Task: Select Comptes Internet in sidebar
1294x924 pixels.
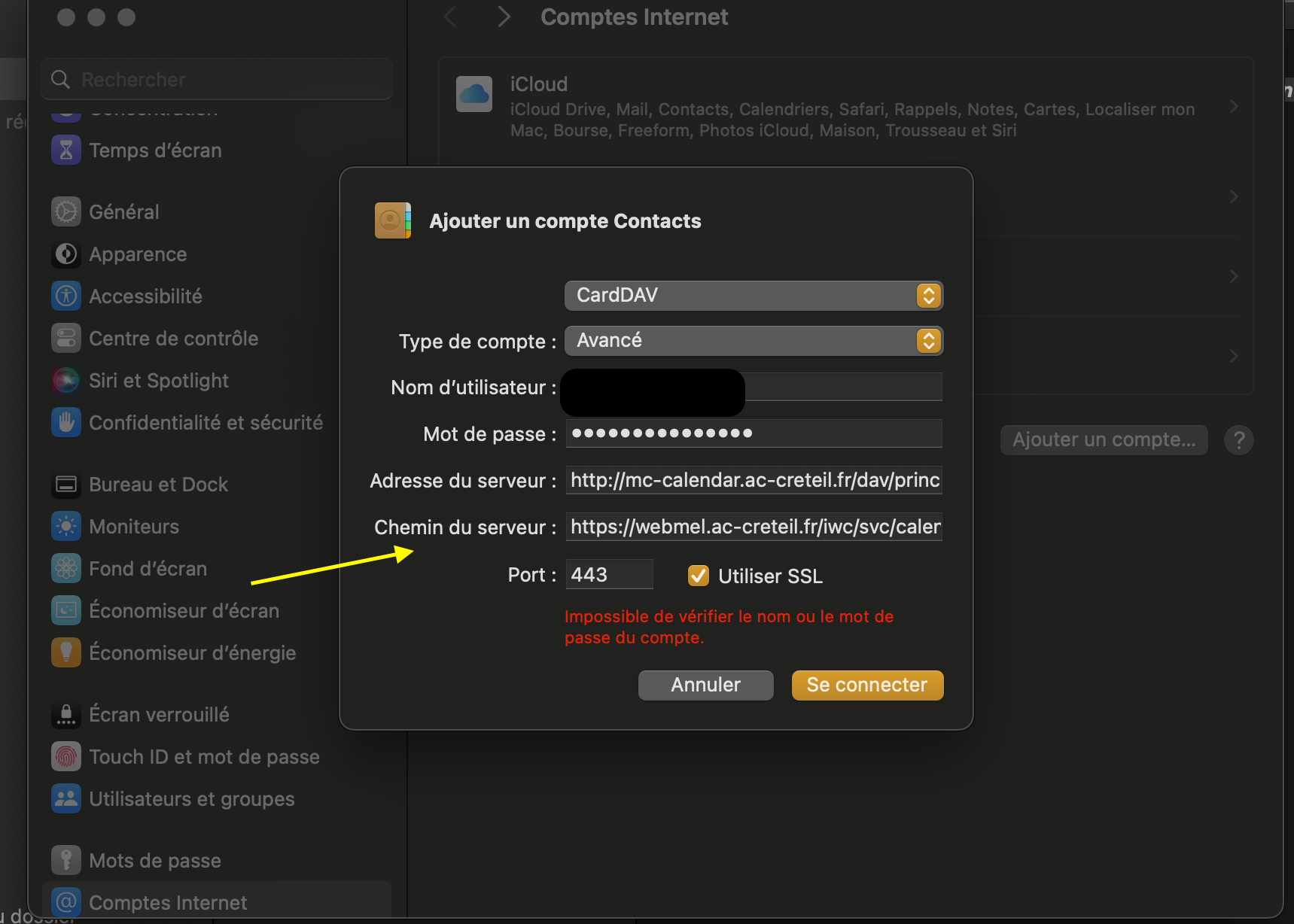Action: pyautogui.click(x=216, y=901)
